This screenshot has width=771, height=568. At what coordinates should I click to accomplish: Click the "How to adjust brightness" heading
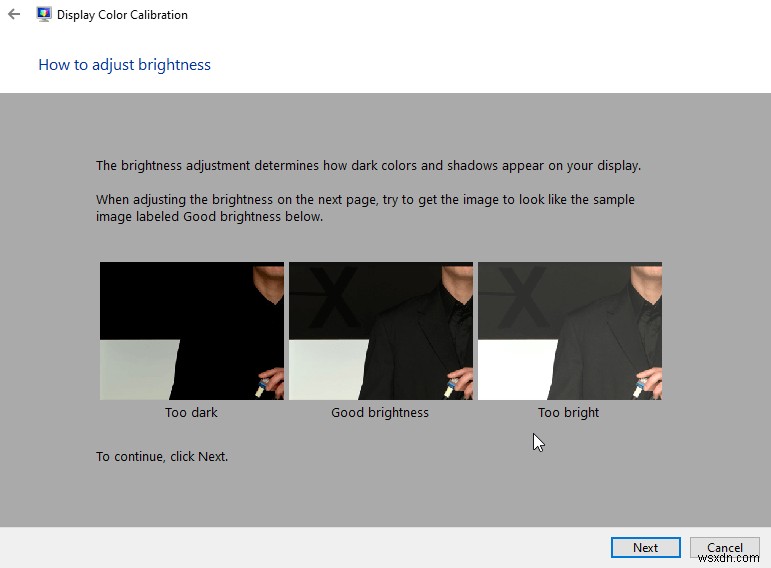[x=124, y=64]
